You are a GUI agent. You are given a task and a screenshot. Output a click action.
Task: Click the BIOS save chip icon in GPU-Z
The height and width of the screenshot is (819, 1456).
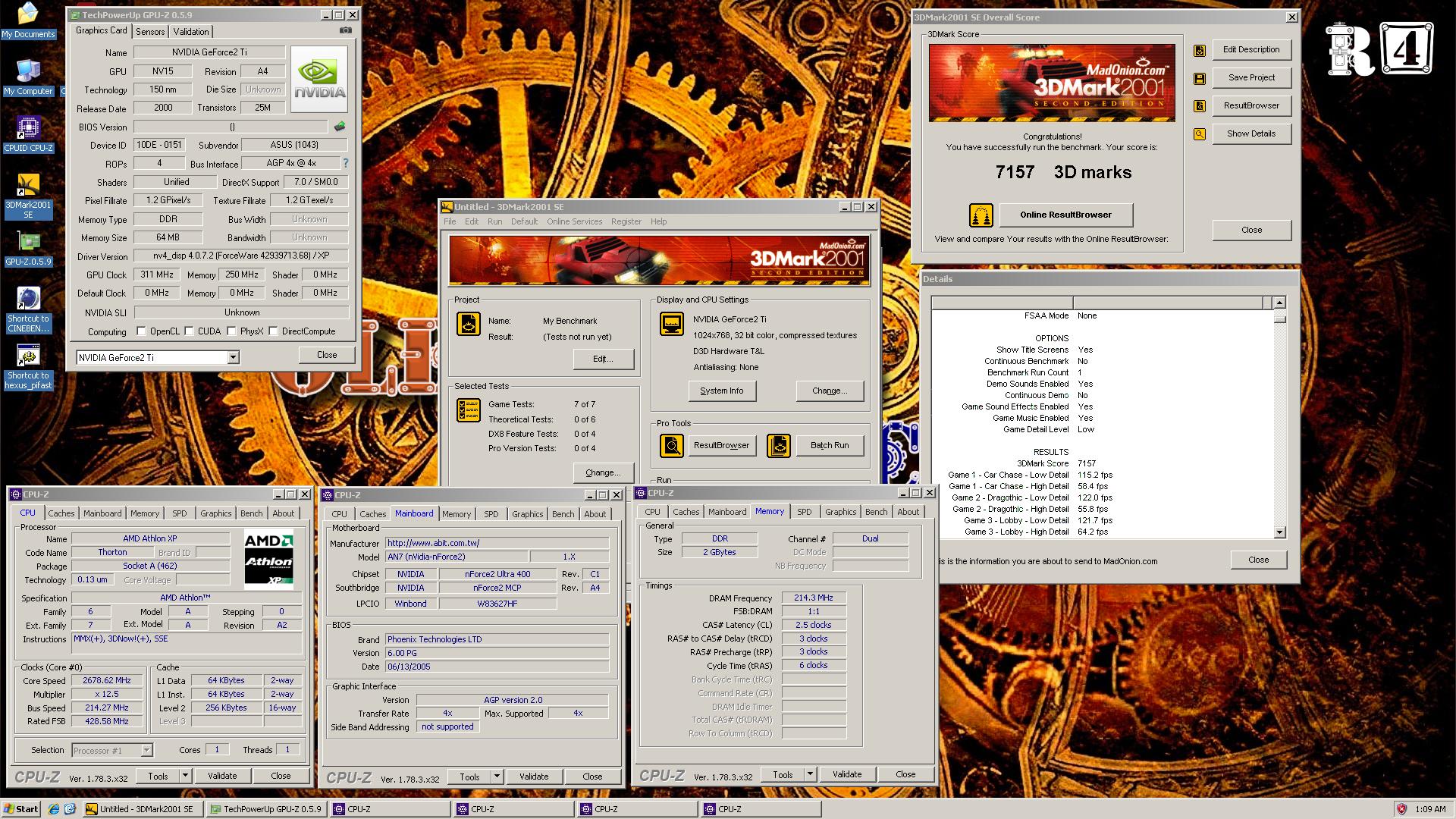tap(340, 127)
